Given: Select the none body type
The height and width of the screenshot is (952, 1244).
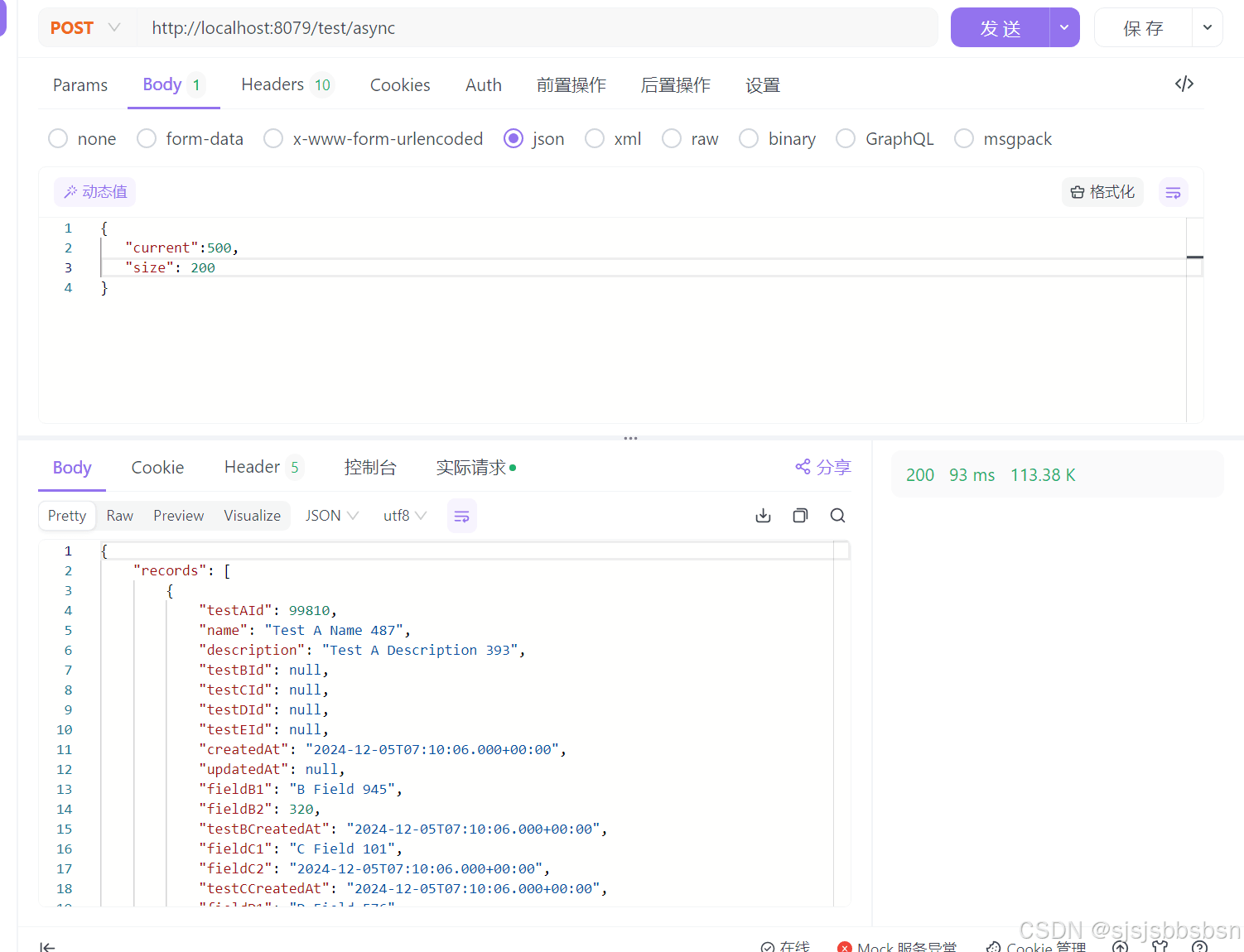Looking at the screenshot, I should click(82, 138).
